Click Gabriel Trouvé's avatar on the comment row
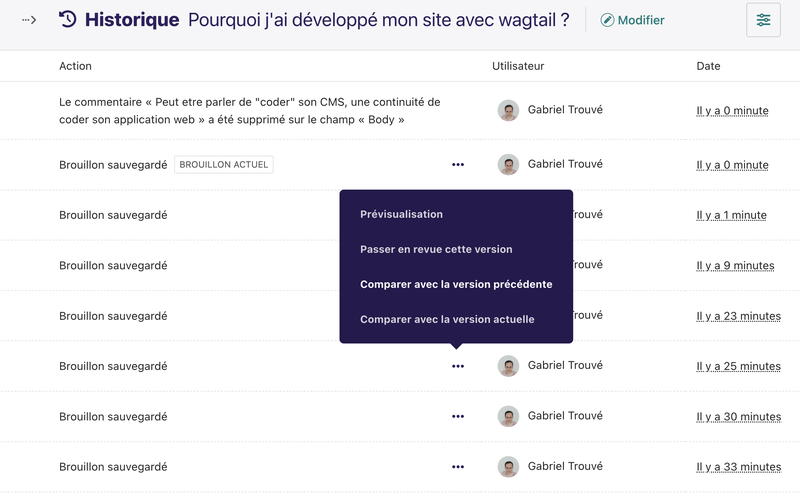Viewport: 800px width, 496px height. point(508,110)
